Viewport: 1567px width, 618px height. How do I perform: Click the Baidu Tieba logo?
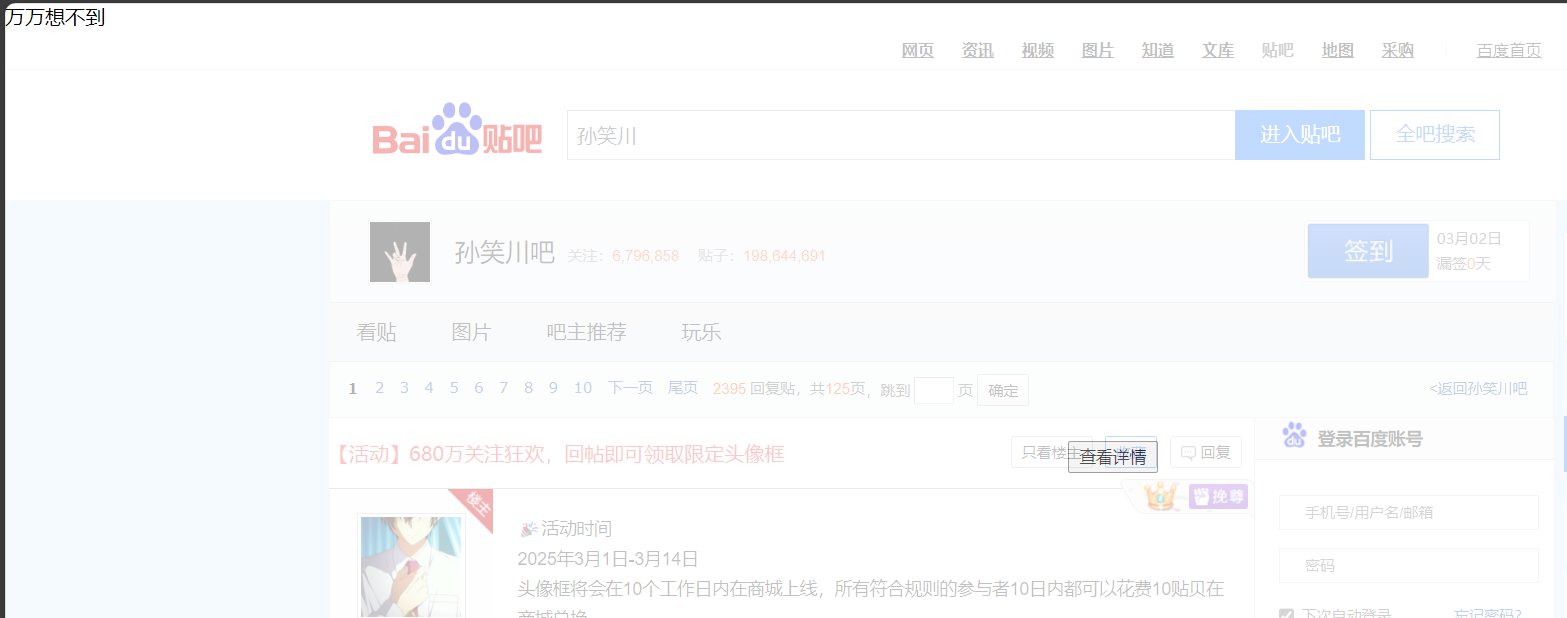pos(457,130)
